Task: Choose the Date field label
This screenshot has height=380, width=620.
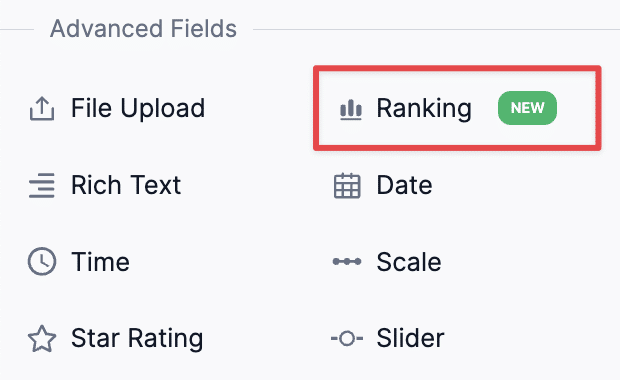Action: click(x=404, y=185)
